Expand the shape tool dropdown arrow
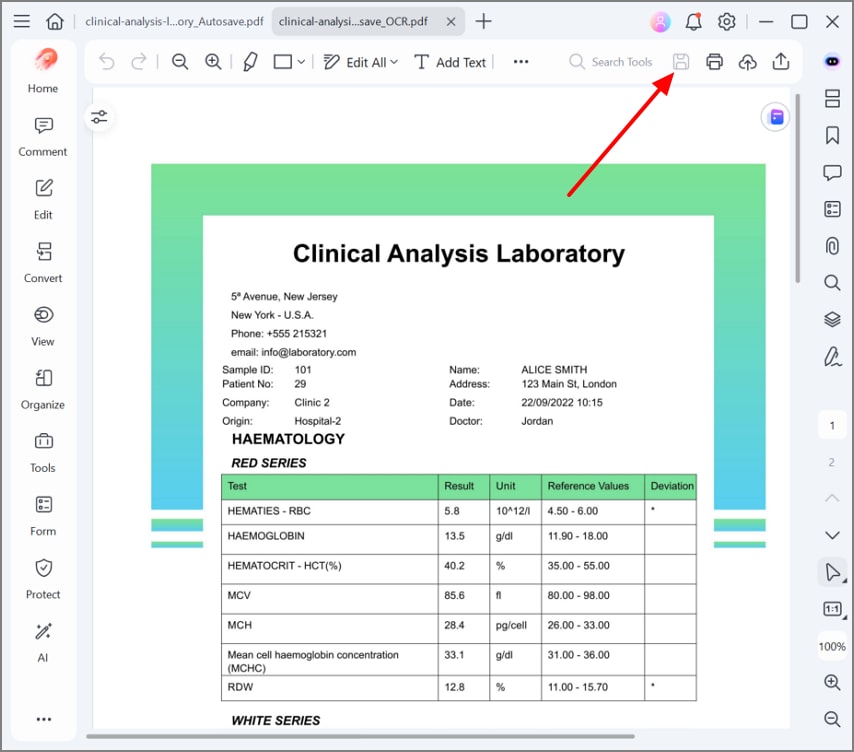854x752 pixels. [301, 62]
